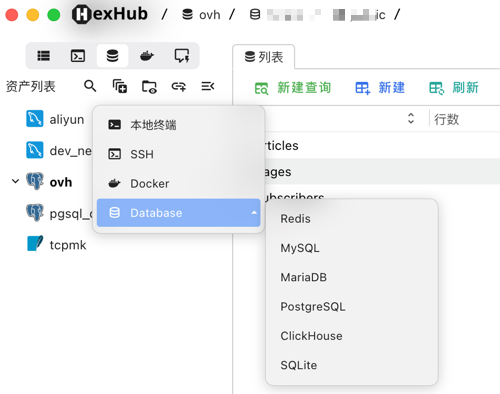Screen dimensions: 500x394
Task: Click the add new asset icon
Action: [120, 87]
